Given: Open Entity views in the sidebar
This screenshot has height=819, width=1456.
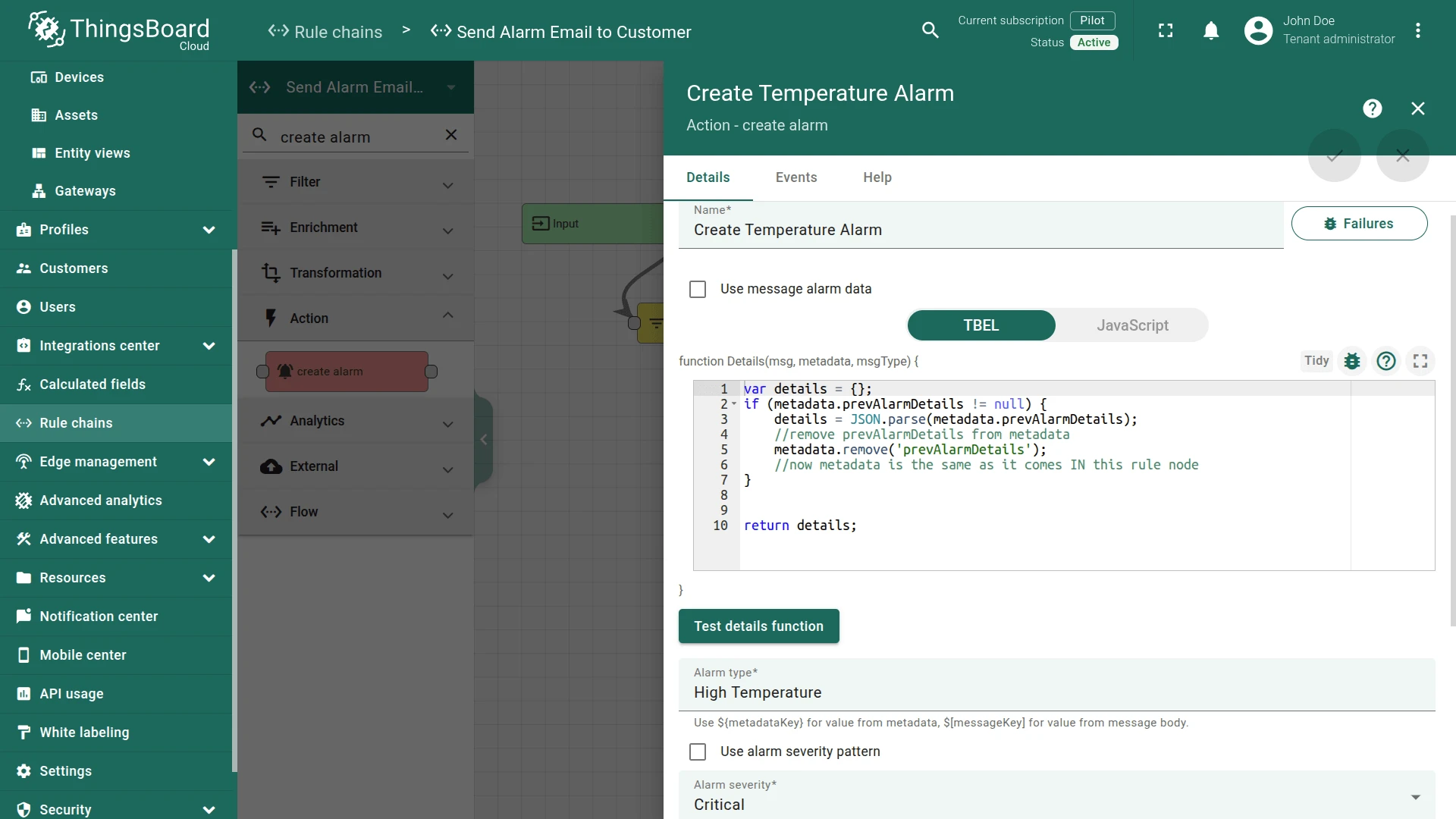Looking at the screenshot, I should tap(116, 153).
